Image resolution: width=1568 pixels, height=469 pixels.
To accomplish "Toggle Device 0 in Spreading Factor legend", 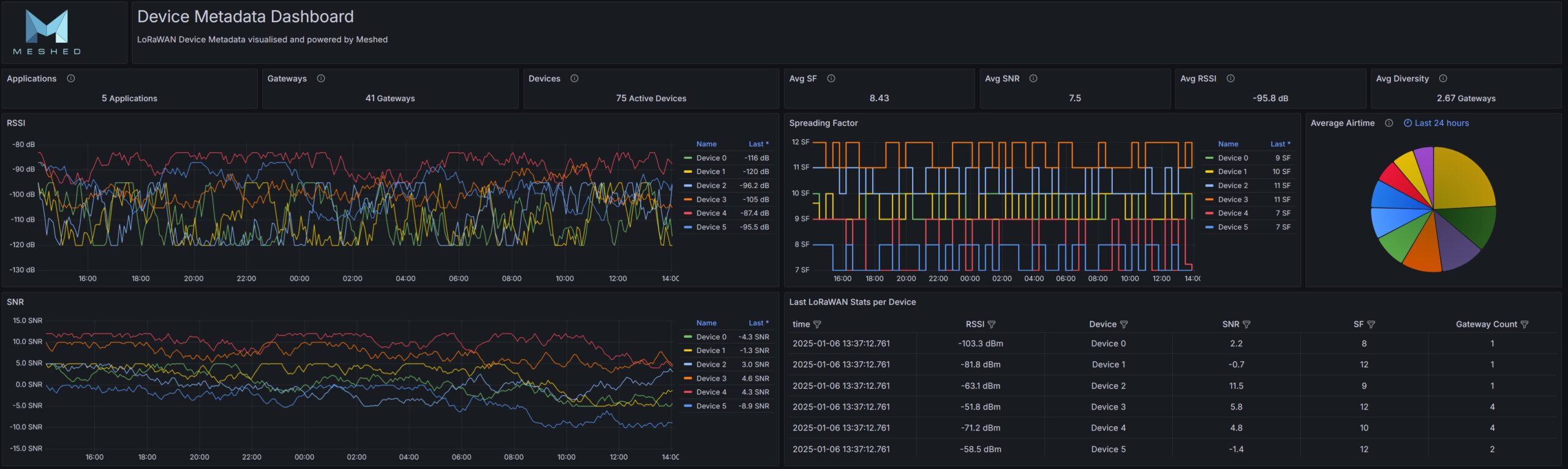I will [x=1232, y=158].
